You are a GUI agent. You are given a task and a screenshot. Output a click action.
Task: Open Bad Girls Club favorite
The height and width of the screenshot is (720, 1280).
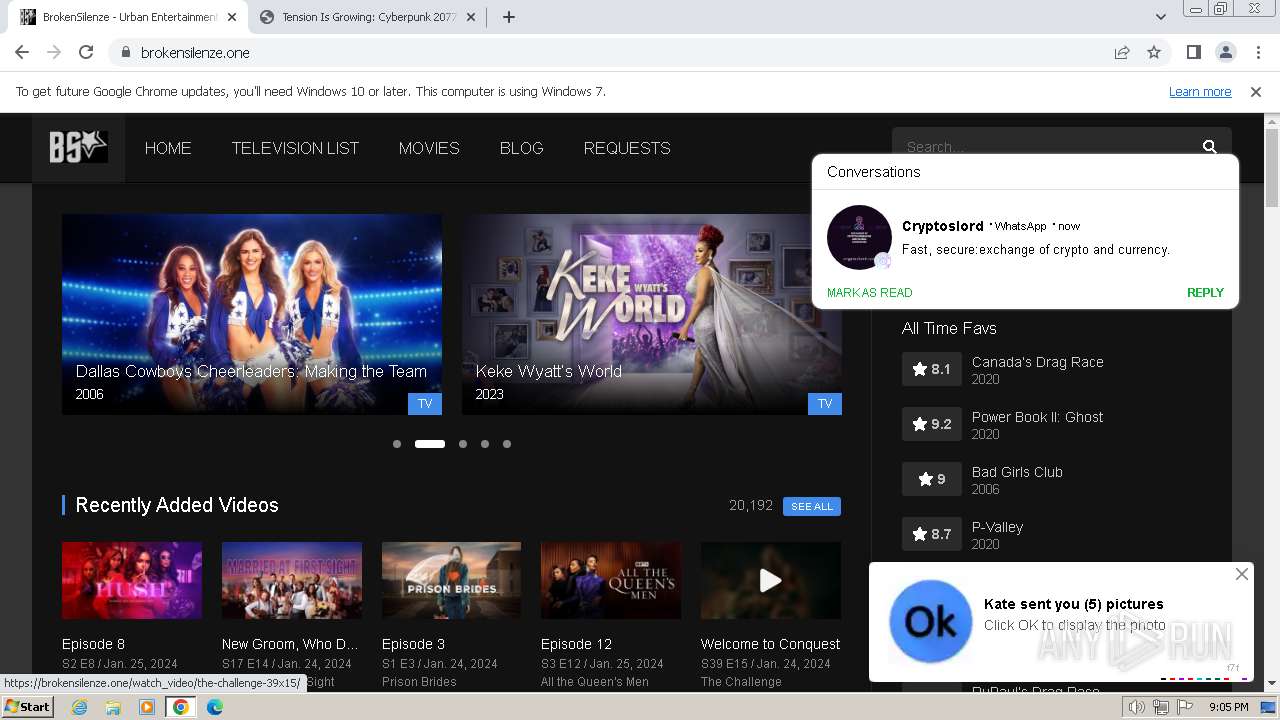(1017, 472)
